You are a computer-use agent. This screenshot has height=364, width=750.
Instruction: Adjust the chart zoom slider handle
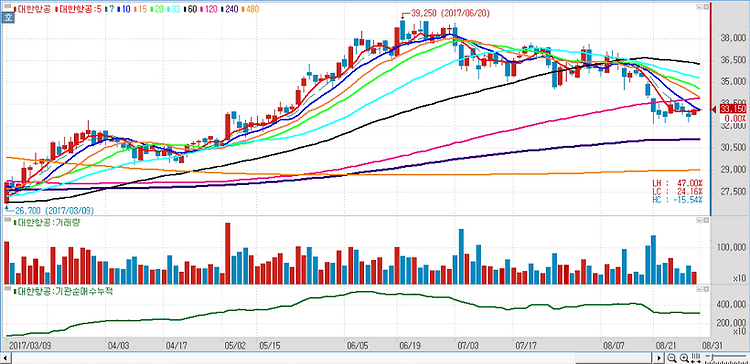(x=712, y=356)
